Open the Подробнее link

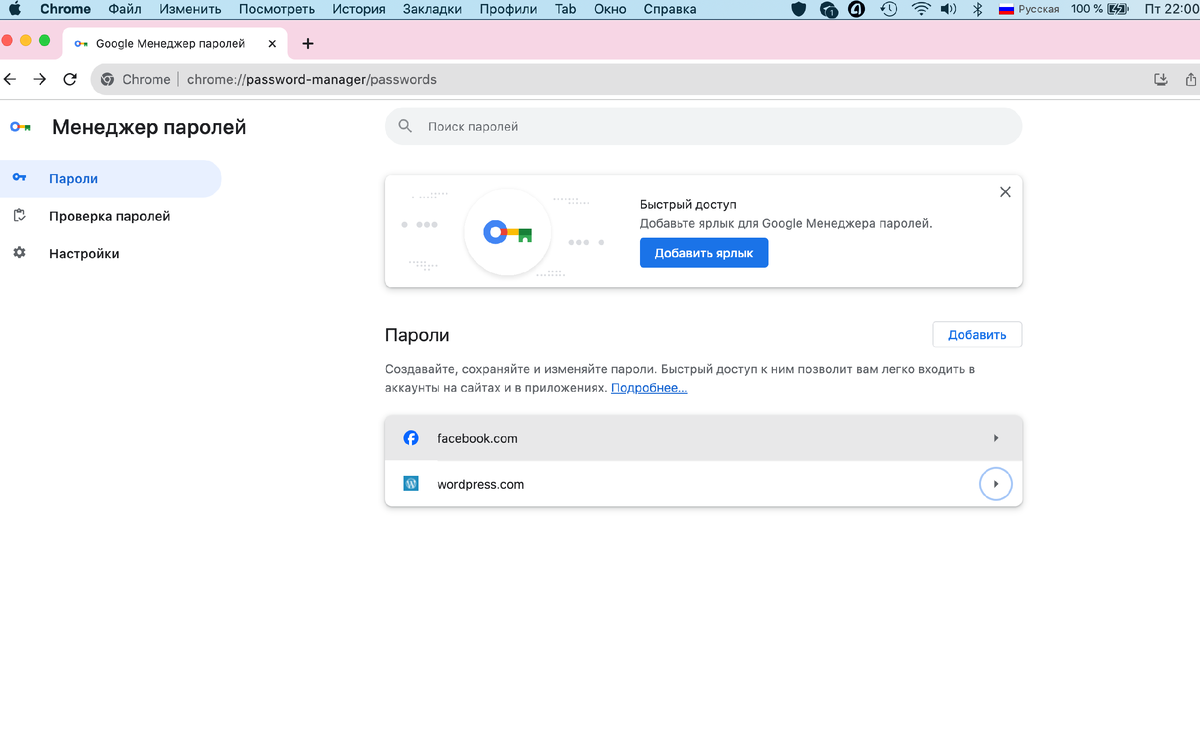click(x=649, y=387)
